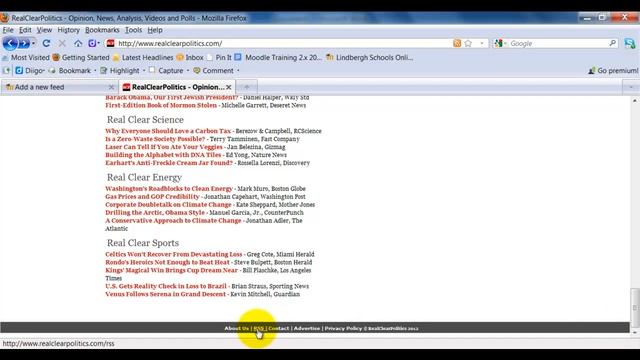Viewport: 640px width, 360px height.
Task: Click the Privacy Policy footer link
Action: click(x=343, y=328)
